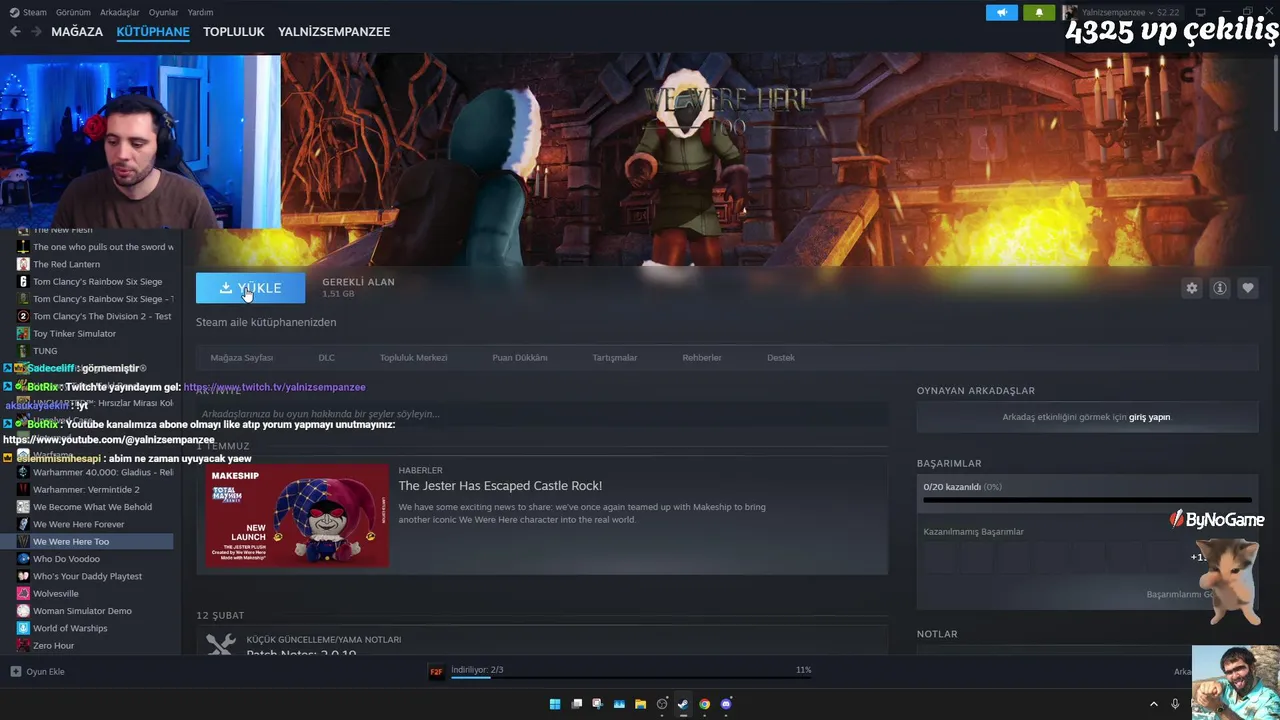The image size is (1280, 720).
Task: Go to the MAĞAZA tab
Action: pyautogui.click(x=77, y=32)
